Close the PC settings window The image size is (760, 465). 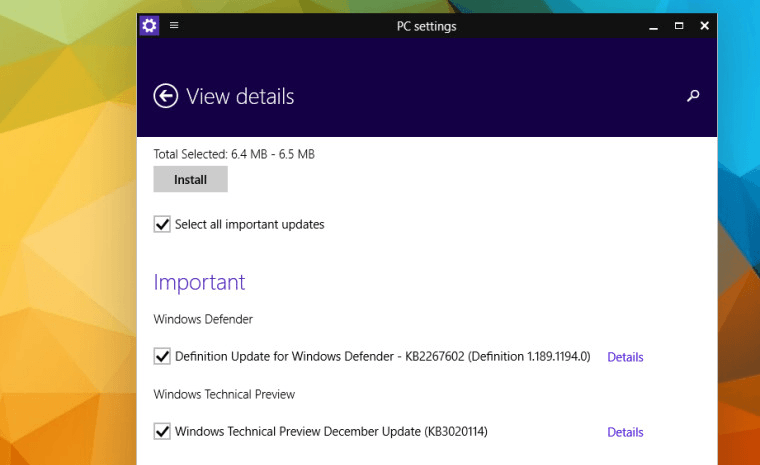(705, 26)
